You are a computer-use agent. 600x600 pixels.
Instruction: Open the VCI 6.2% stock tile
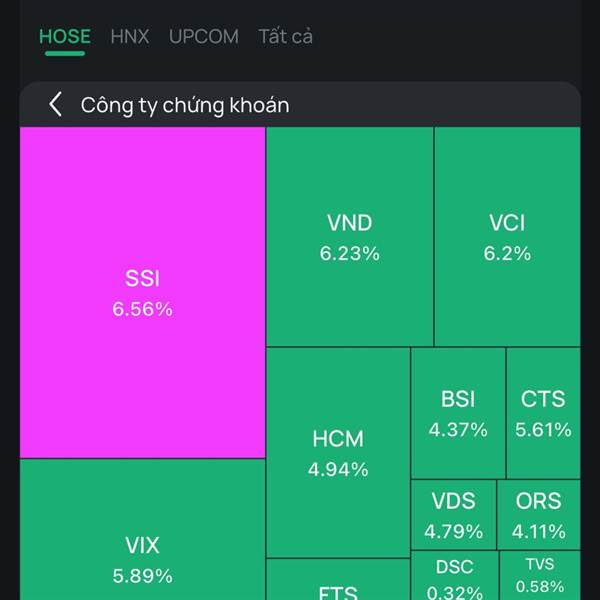(507, 237)
